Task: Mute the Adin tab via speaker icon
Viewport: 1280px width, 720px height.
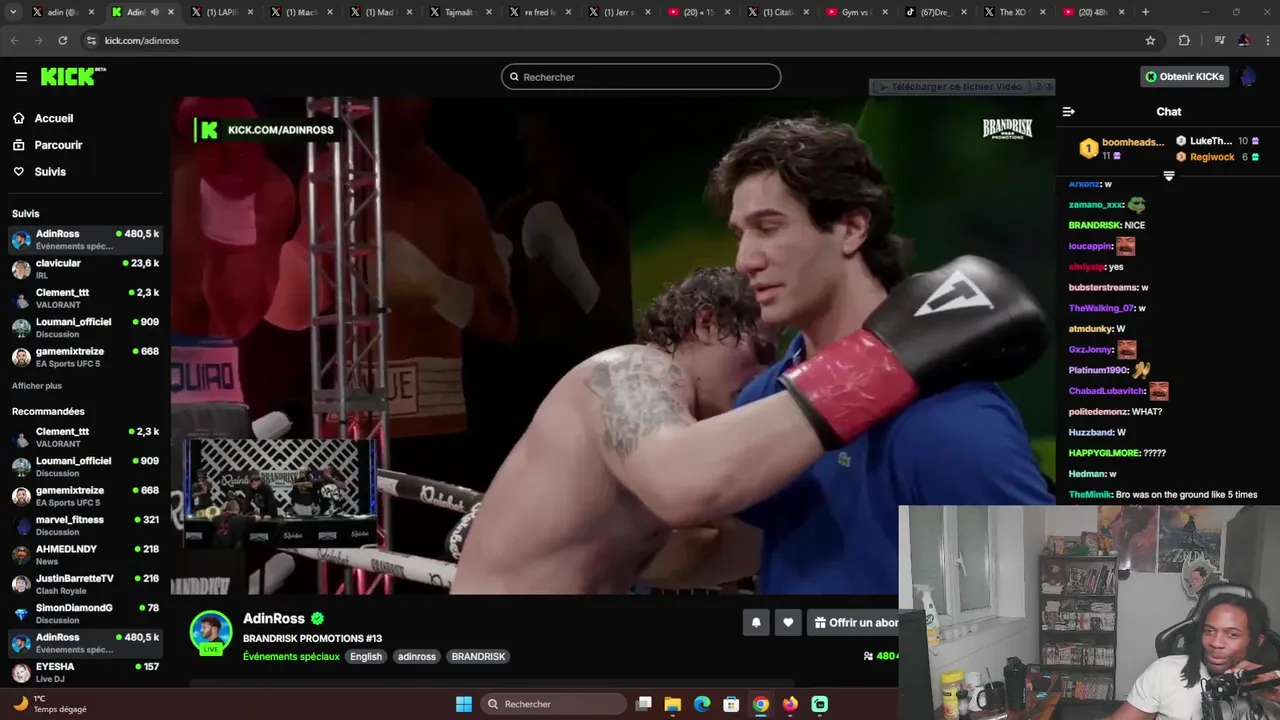Action: point(155,12)
